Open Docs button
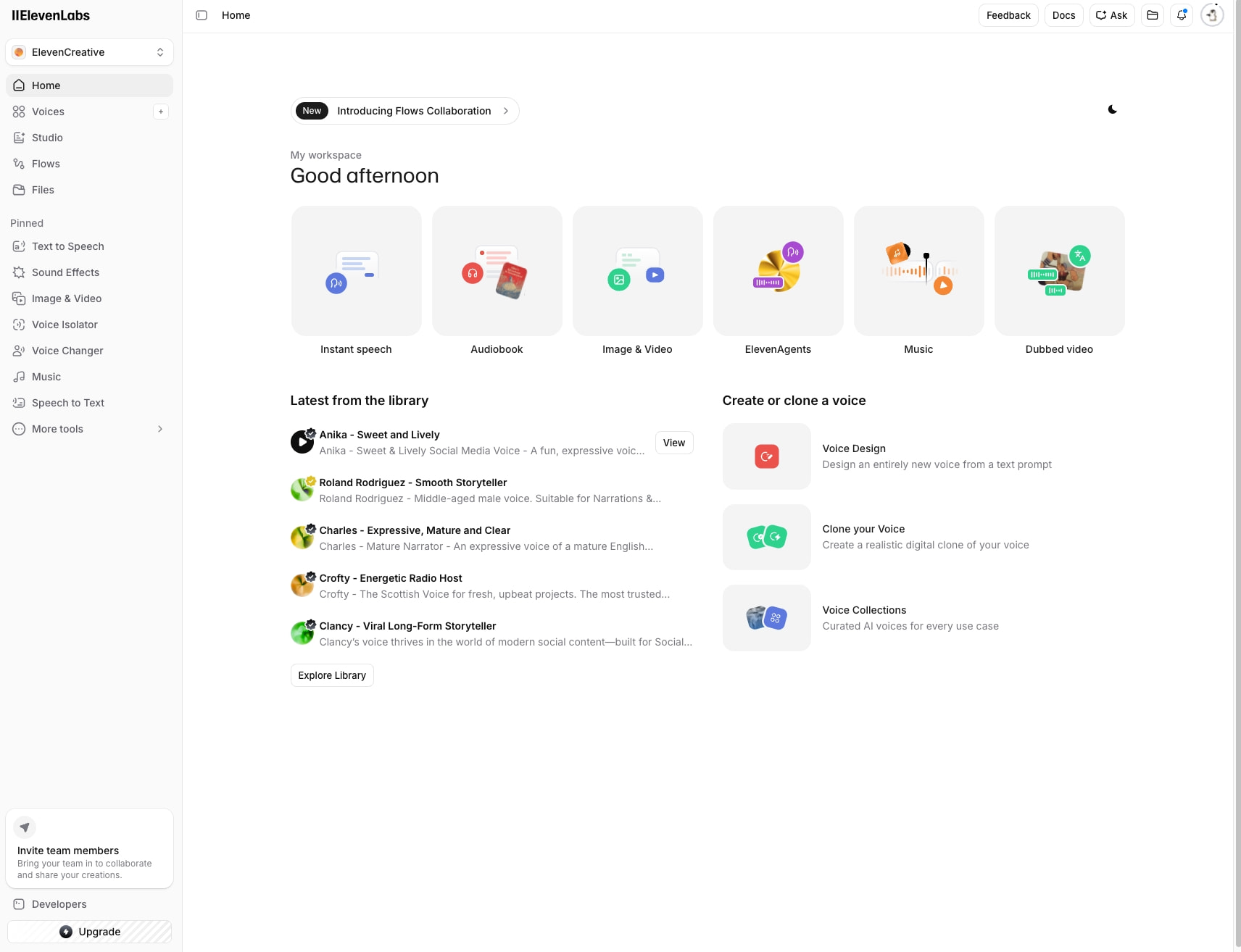This screenshot has height=952, width=1241. click(x=1063, y=15)
